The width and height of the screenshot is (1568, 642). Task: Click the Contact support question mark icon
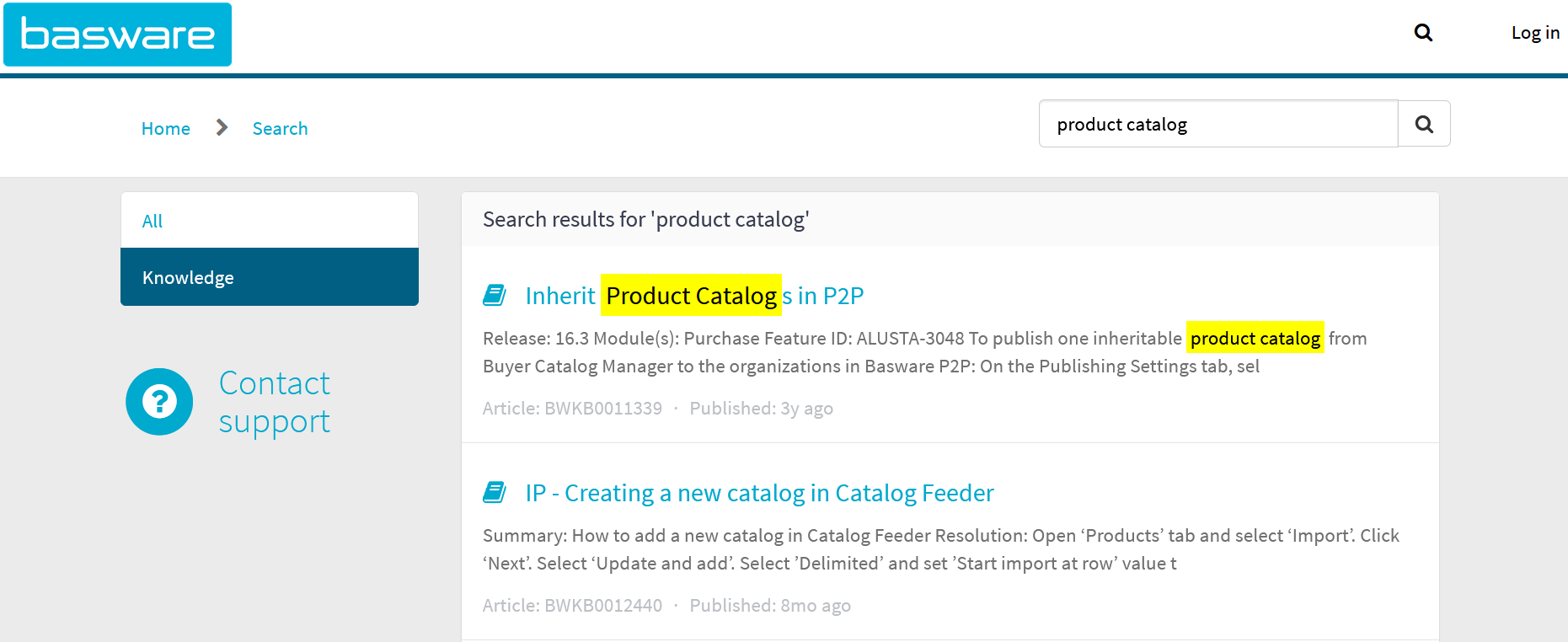[159, 402]
